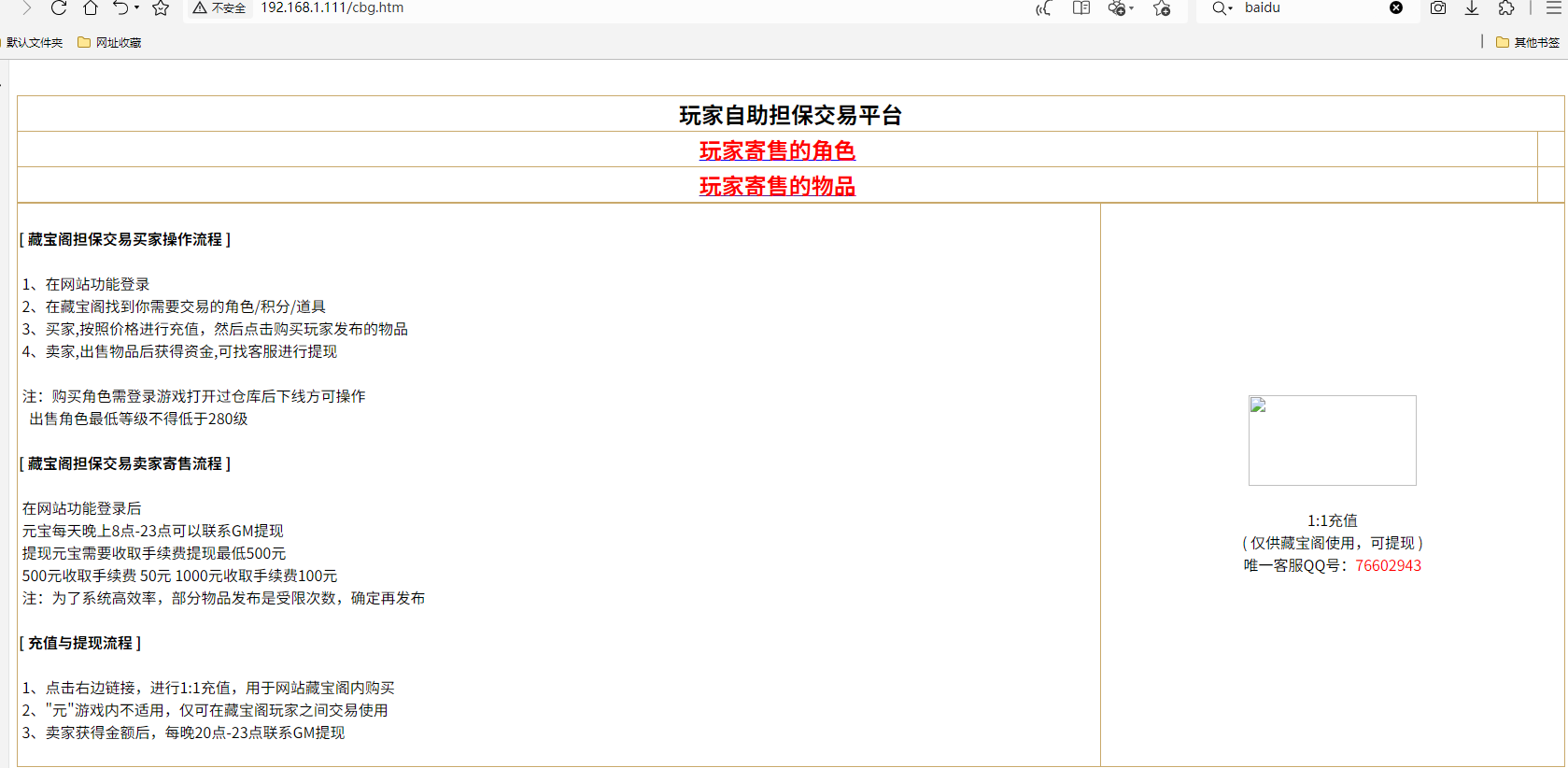Screen dimensions: 1568x768
Task: Open the browser hamburger menu
Action: 1554,7
